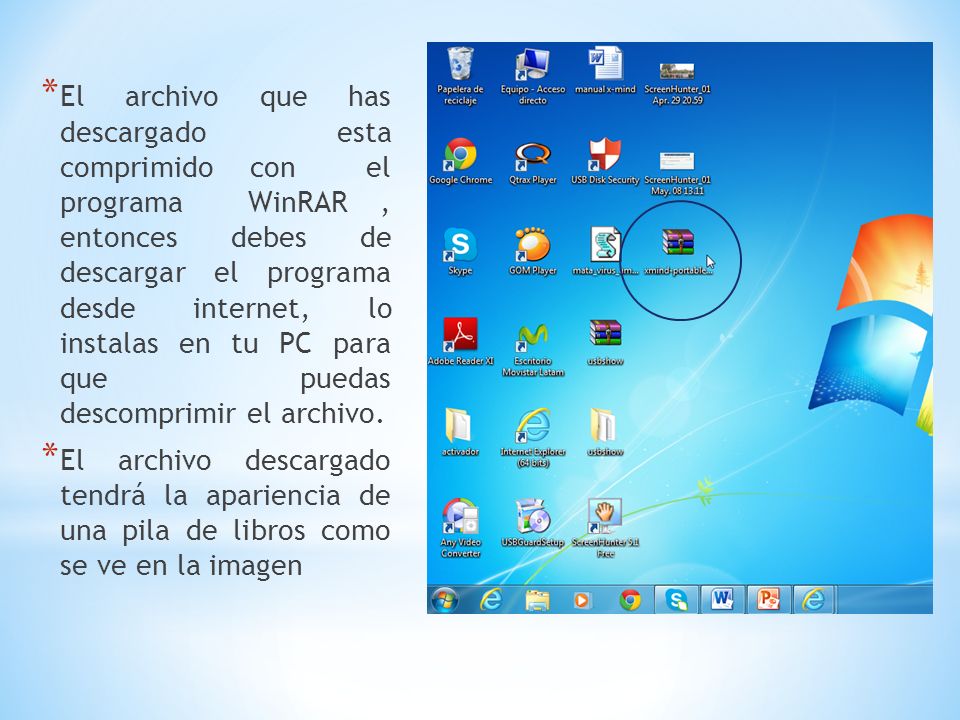The height and width of the screenshot is (720, 960).
Task: Launch Qtrax Player desktop shortcut
Action: click(533, 162)
